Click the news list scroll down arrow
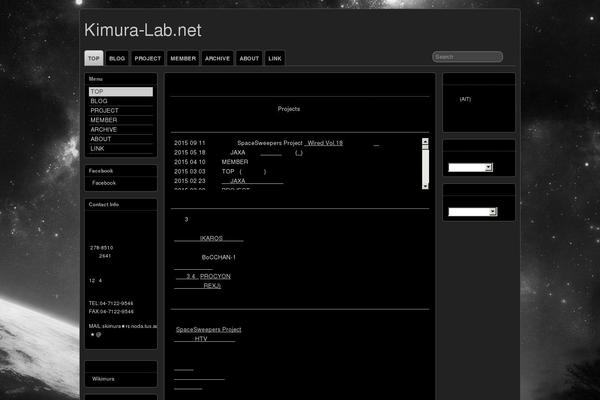 coord(425,186)
